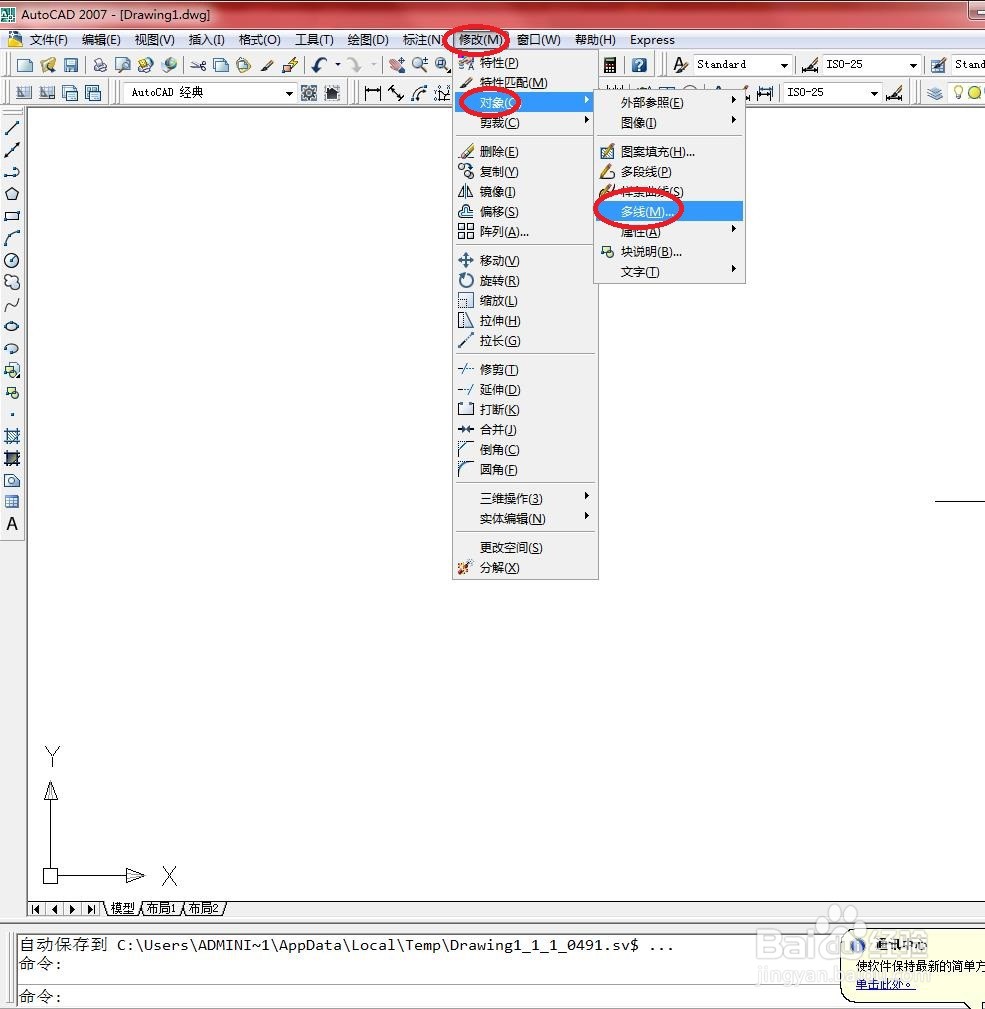Expand the Undo history dropdown arrow

tap(337, 64)
